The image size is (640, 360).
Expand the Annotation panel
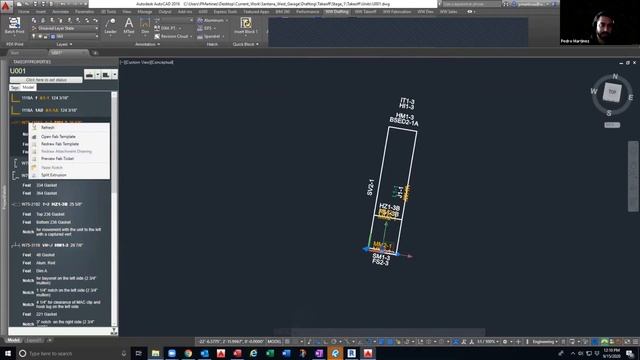point(147,44)
